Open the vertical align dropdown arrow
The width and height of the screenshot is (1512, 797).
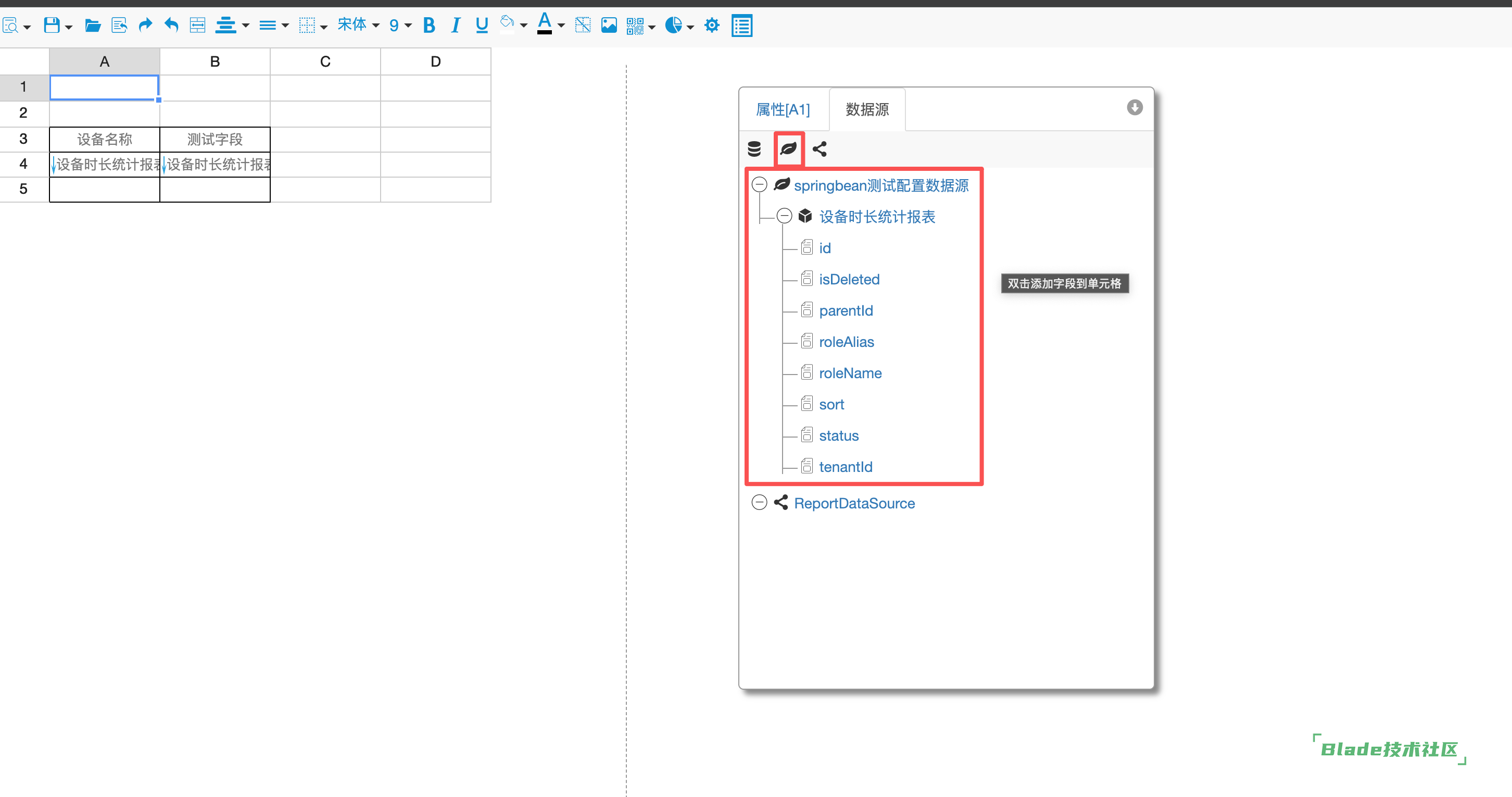[285, 26]
